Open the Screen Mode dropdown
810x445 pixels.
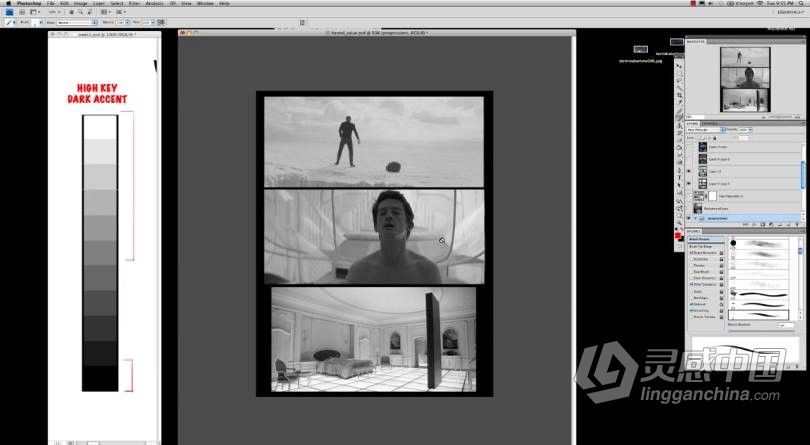click(122, 12)
